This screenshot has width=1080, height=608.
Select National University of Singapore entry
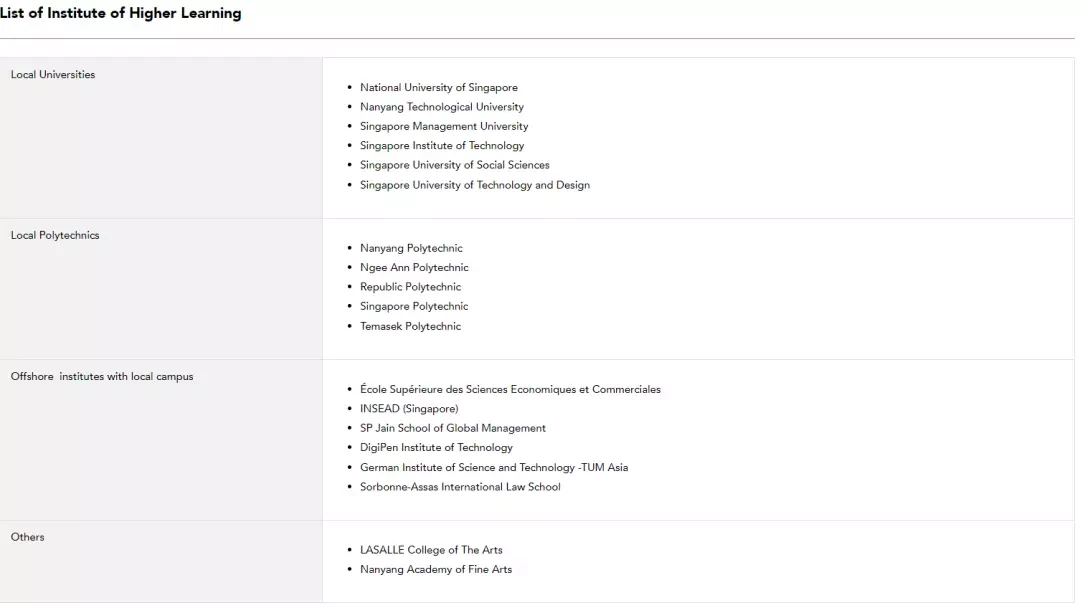point(439,87)
